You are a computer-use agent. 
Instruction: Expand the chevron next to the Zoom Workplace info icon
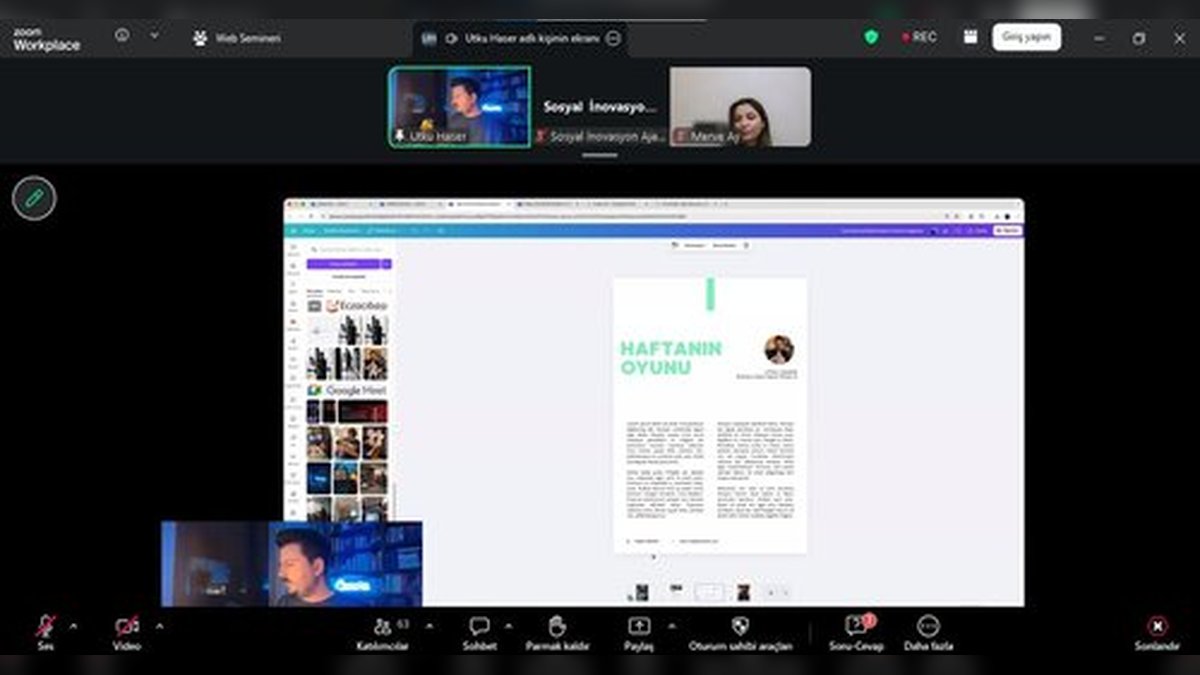pos(154,35)
